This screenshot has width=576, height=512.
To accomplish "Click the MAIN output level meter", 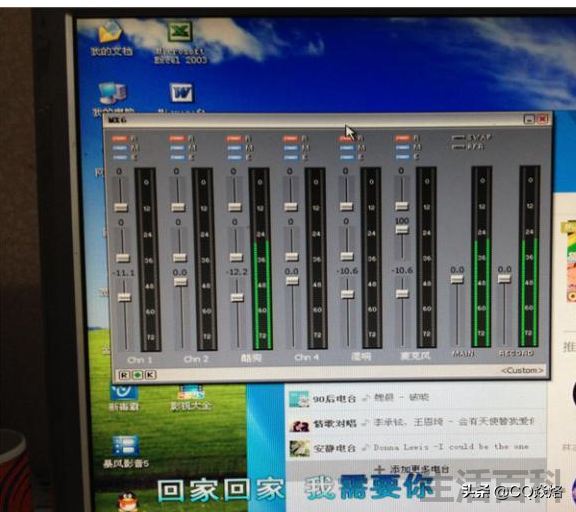I will point(482,256).
